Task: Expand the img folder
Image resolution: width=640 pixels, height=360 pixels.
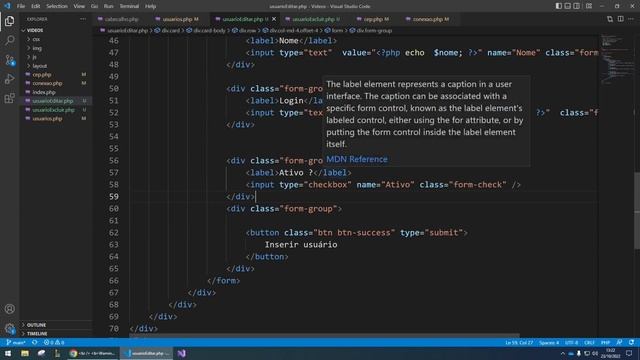Action: tap(37, 48)
